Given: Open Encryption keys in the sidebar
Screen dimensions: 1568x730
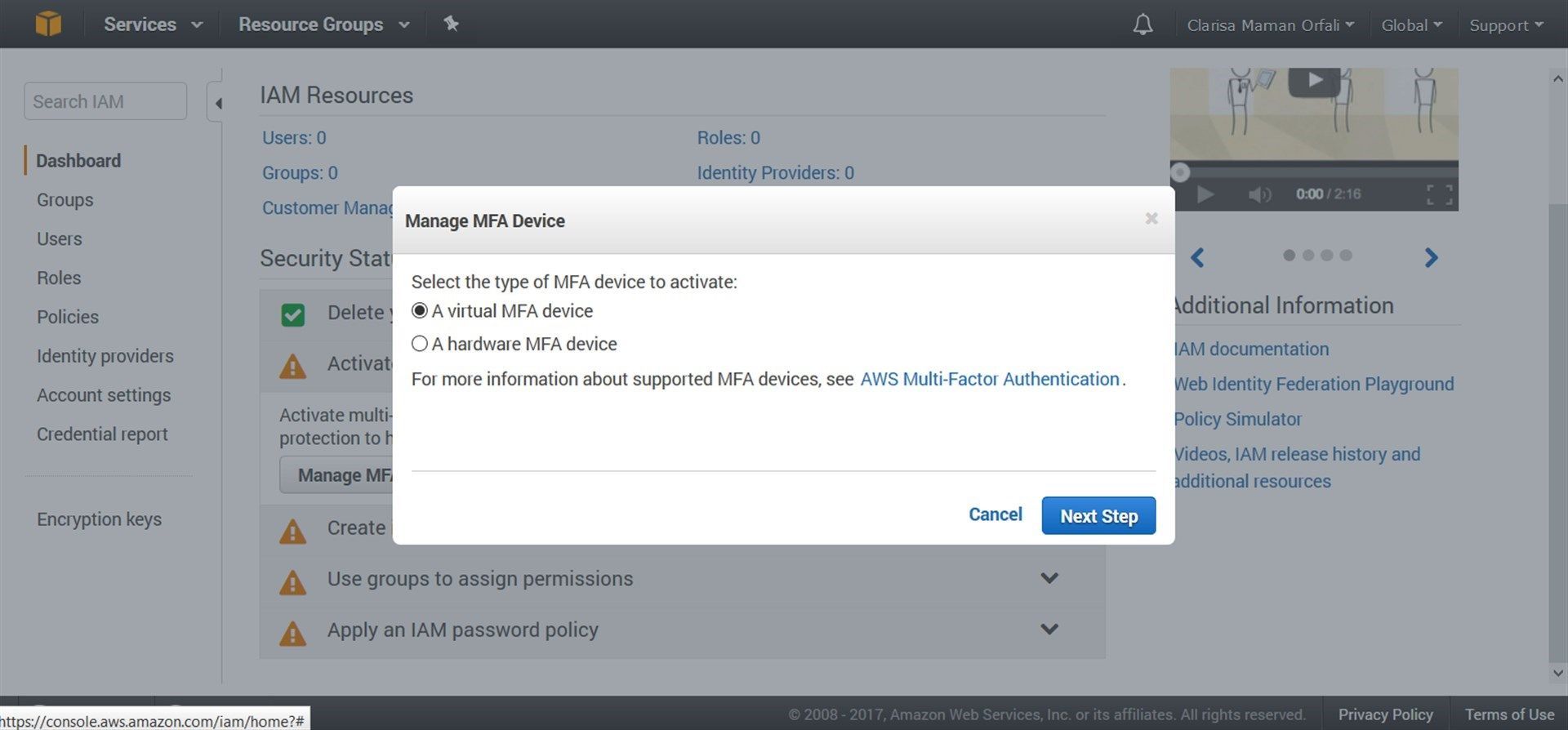Looking at the screenshot, I should tap(99, 519).
